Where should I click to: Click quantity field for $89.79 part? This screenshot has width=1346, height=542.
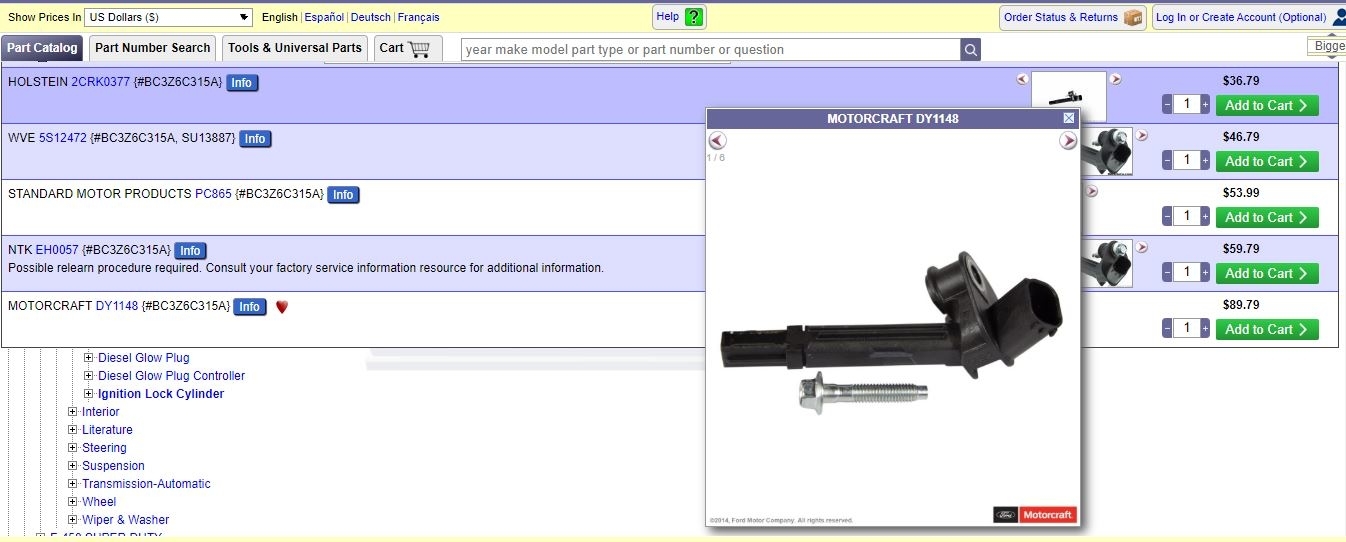[1186, 328]
